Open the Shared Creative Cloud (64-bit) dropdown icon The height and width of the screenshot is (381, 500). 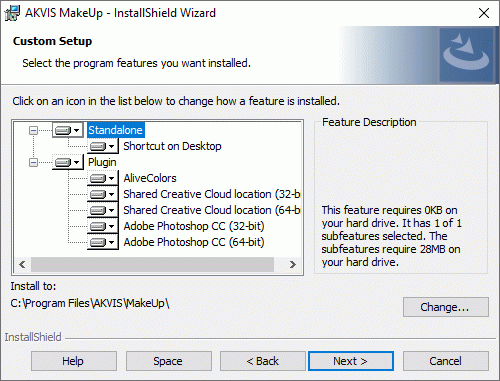click(103, 210)
